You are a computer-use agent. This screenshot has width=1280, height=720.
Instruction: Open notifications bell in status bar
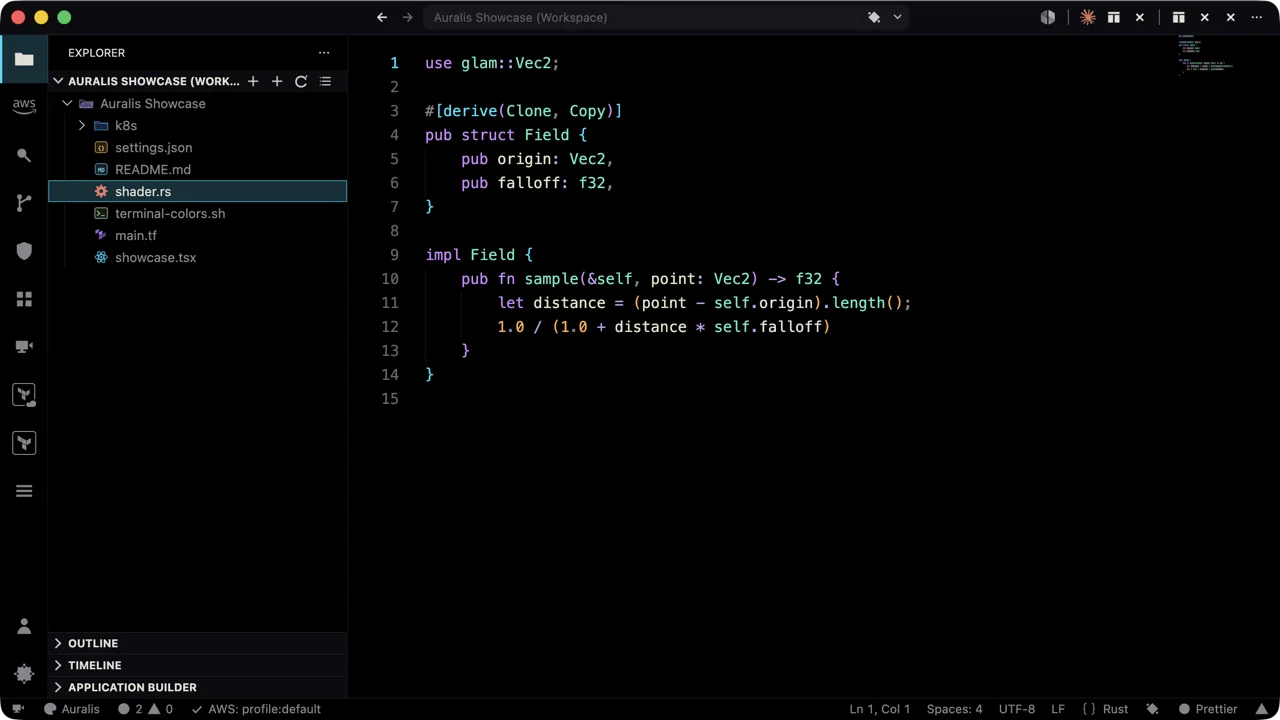point(1262,709)
